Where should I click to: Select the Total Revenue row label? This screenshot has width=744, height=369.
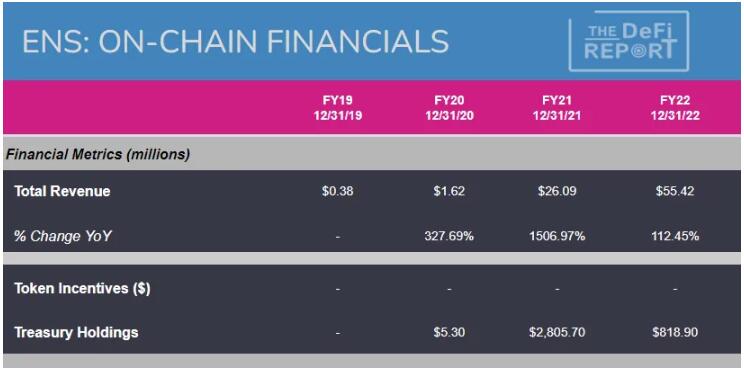(62, 191)
